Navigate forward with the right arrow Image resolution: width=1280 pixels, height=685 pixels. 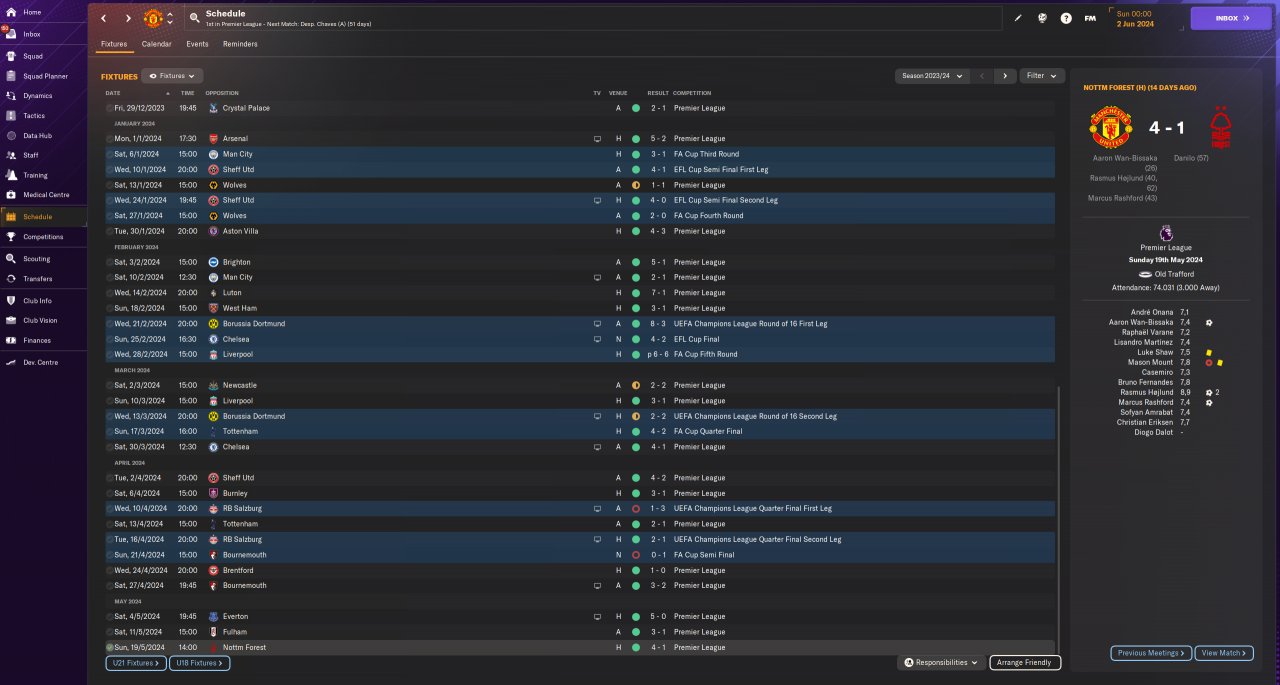point(128,18)
